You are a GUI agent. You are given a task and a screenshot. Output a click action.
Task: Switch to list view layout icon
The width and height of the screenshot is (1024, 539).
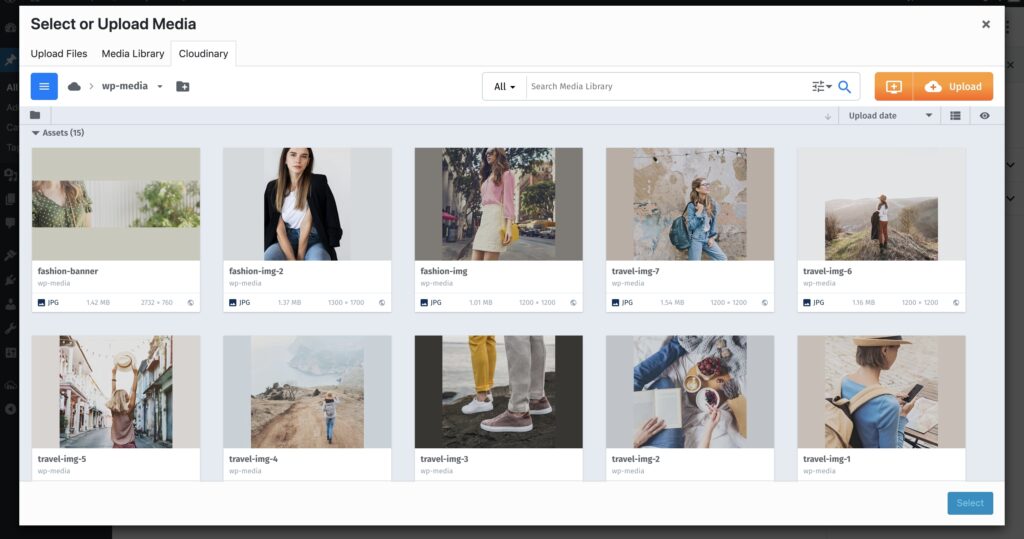(x=955, y=116)
